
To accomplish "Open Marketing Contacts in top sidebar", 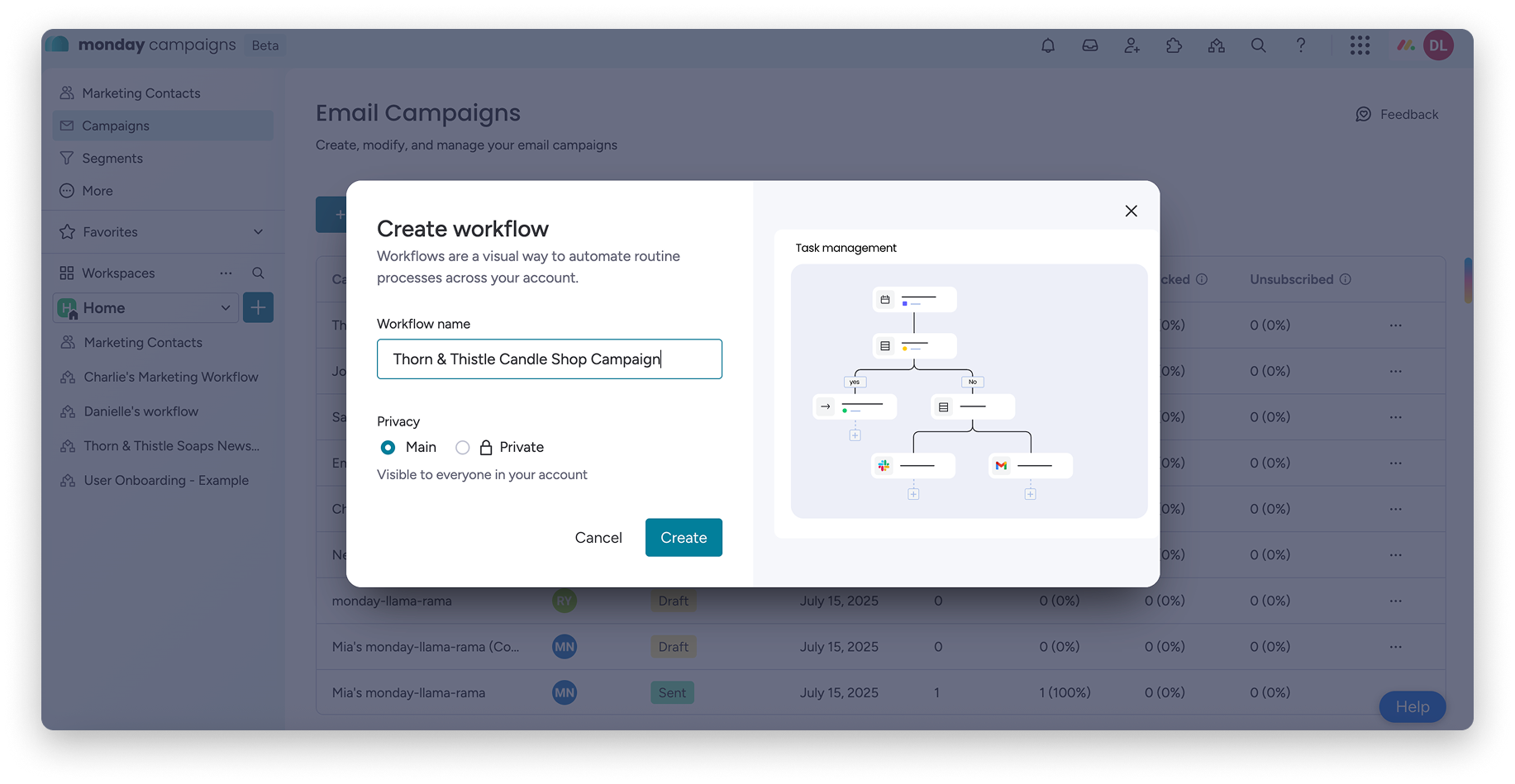I will coord(163,93).
